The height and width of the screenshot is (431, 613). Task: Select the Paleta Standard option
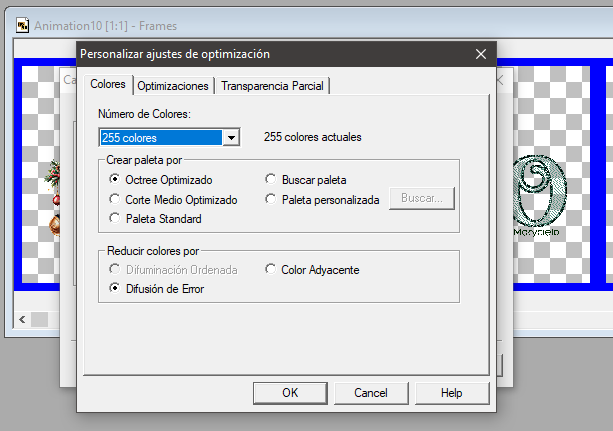point(116,219)
